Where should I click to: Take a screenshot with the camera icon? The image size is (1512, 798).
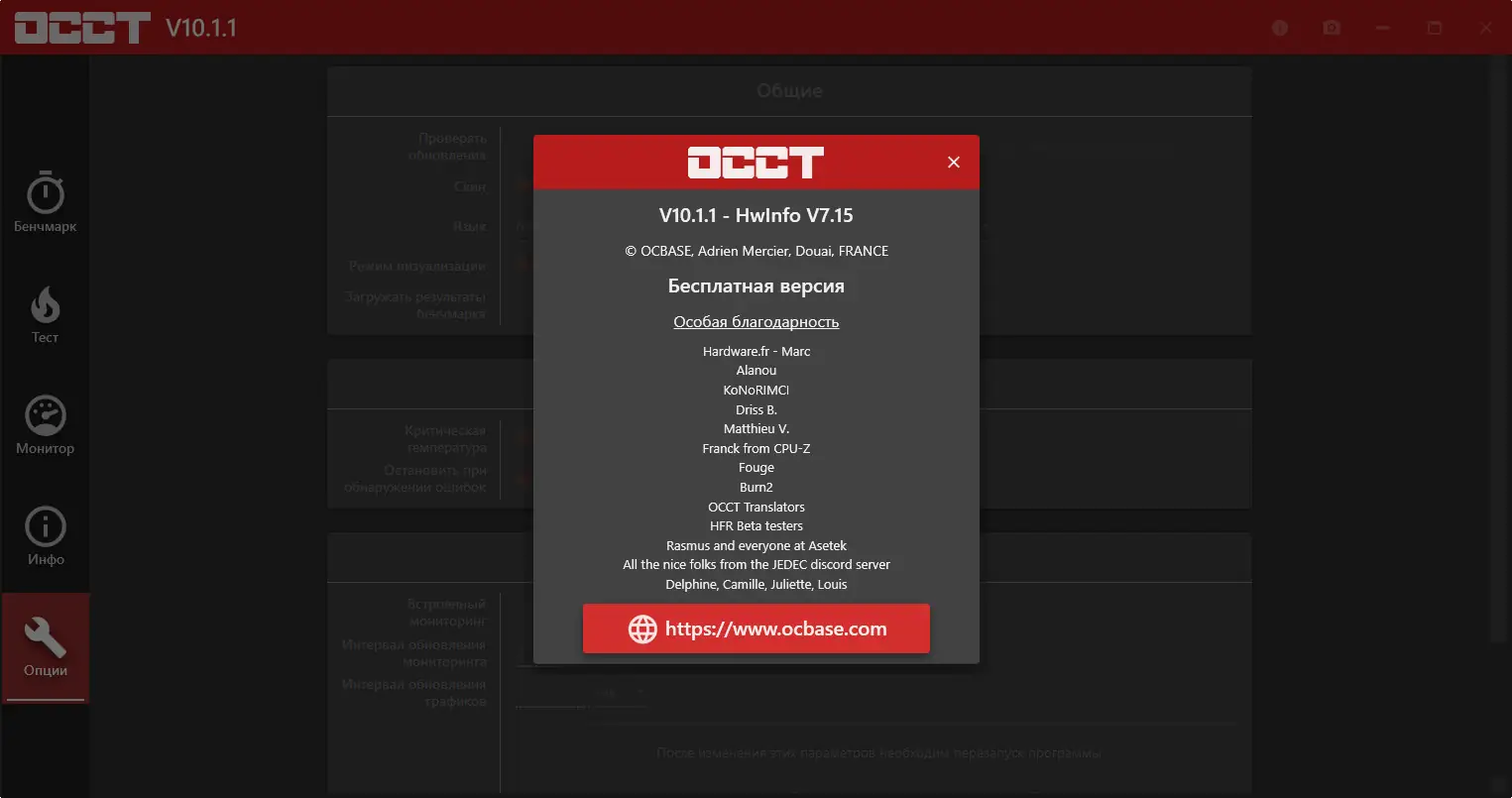pyautogui.click(x=1332, y=28)
